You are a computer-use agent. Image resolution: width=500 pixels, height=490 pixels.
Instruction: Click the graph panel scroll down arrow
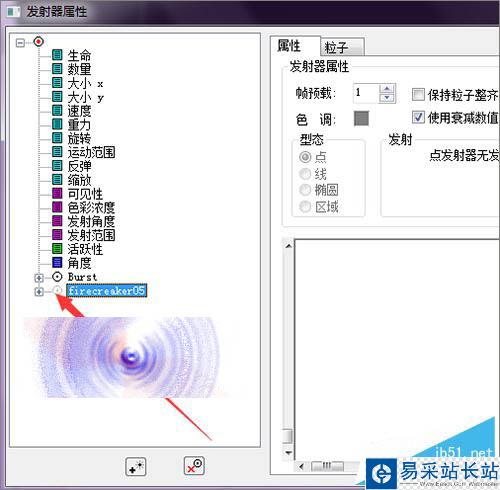288,453
